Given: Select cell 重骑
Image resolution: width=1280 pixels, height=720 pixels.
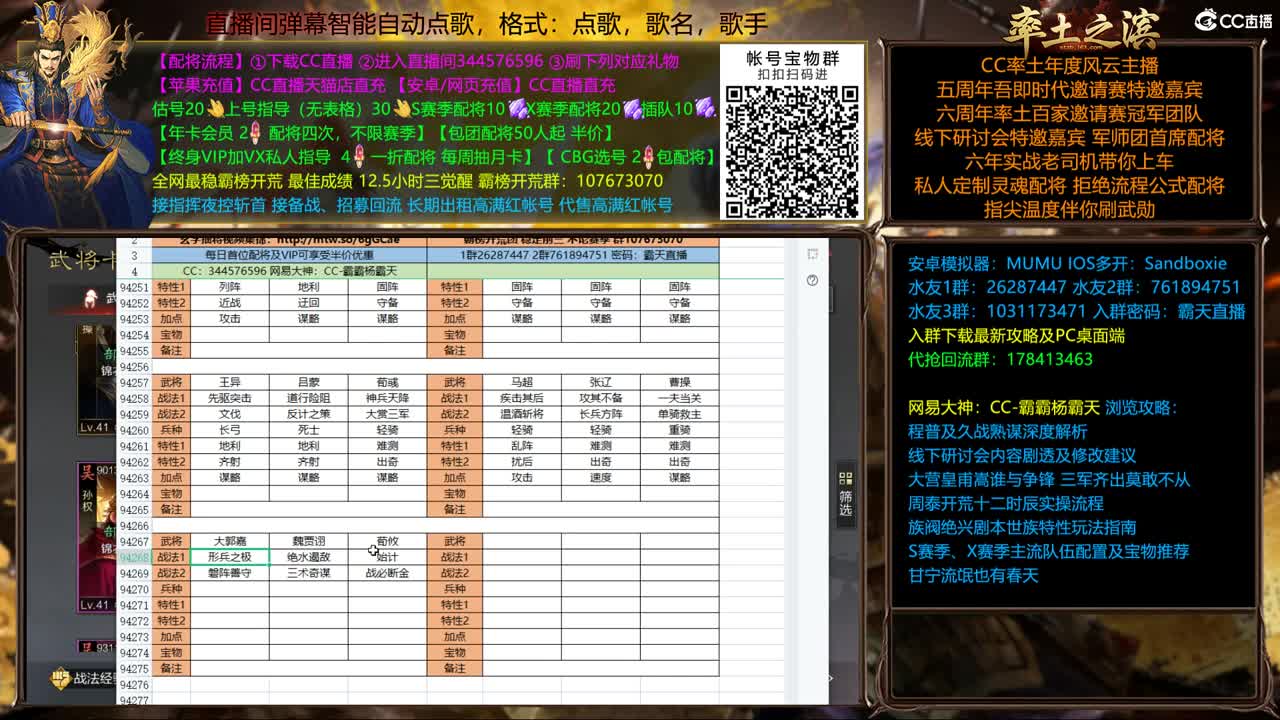Looking at the screenshot, I should [680, 430].
